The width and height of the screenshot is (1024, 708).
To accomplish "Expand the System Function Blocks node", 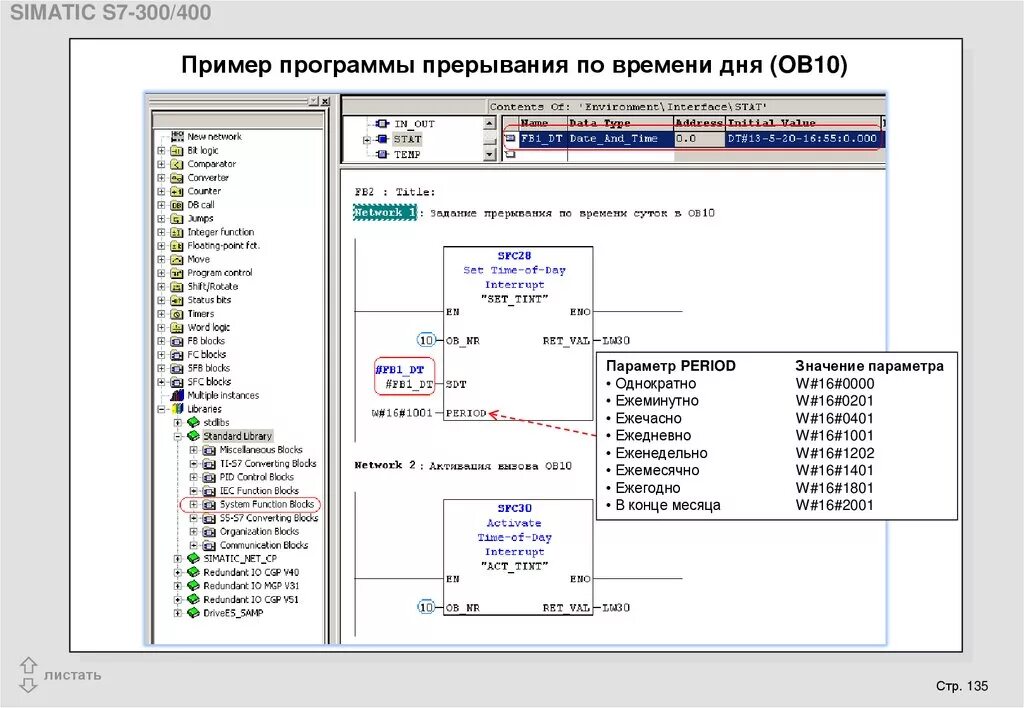I will 193,504.
